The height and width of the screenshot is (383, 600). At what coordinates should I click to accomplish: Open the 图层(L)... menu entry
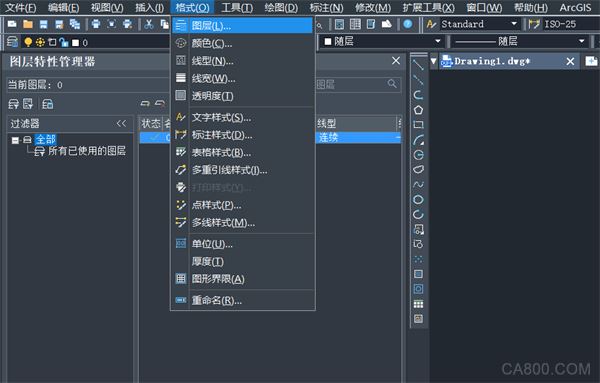tap(242, 26)
